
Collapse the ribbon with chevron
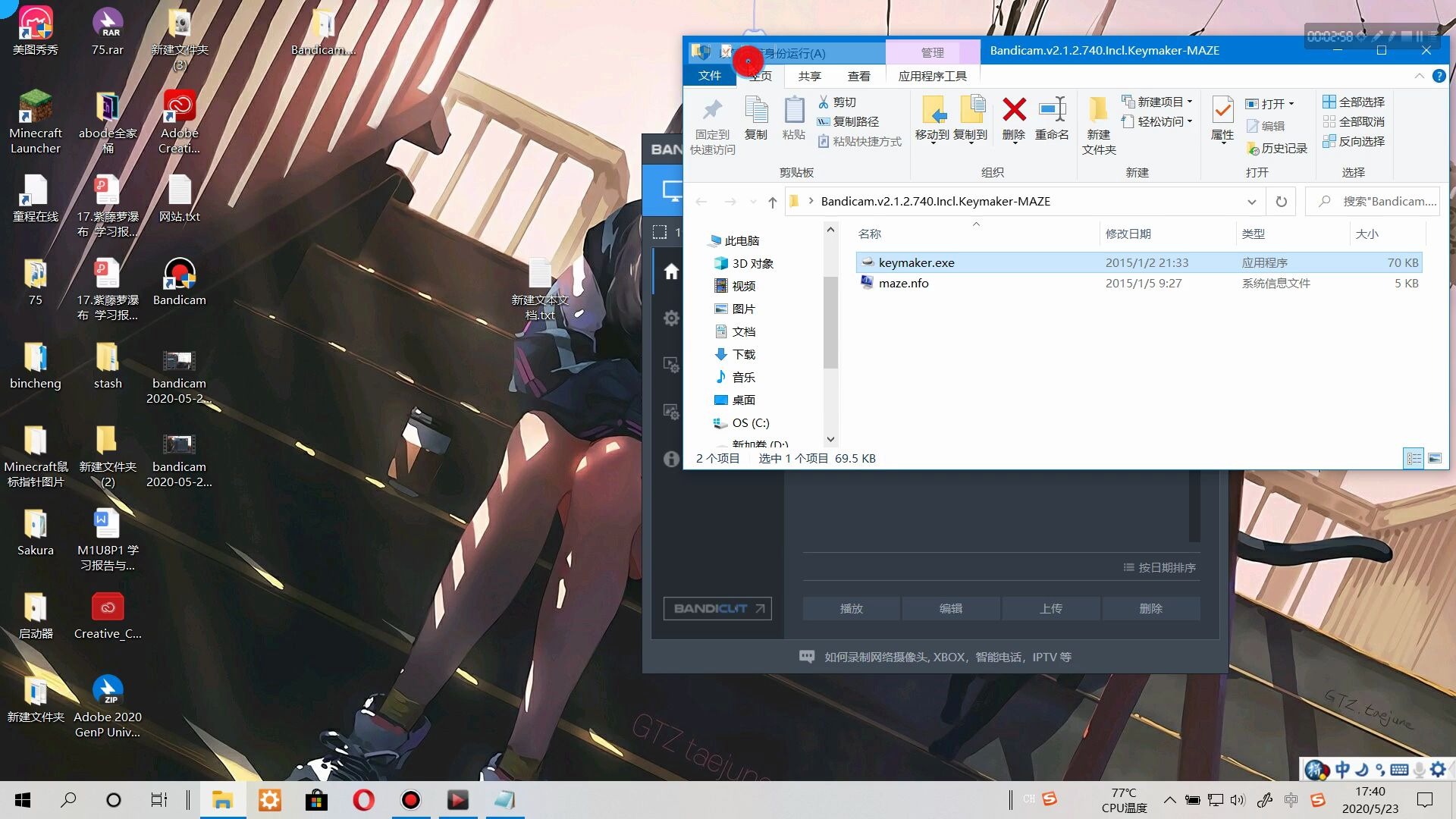click(x=1419, y=76)
